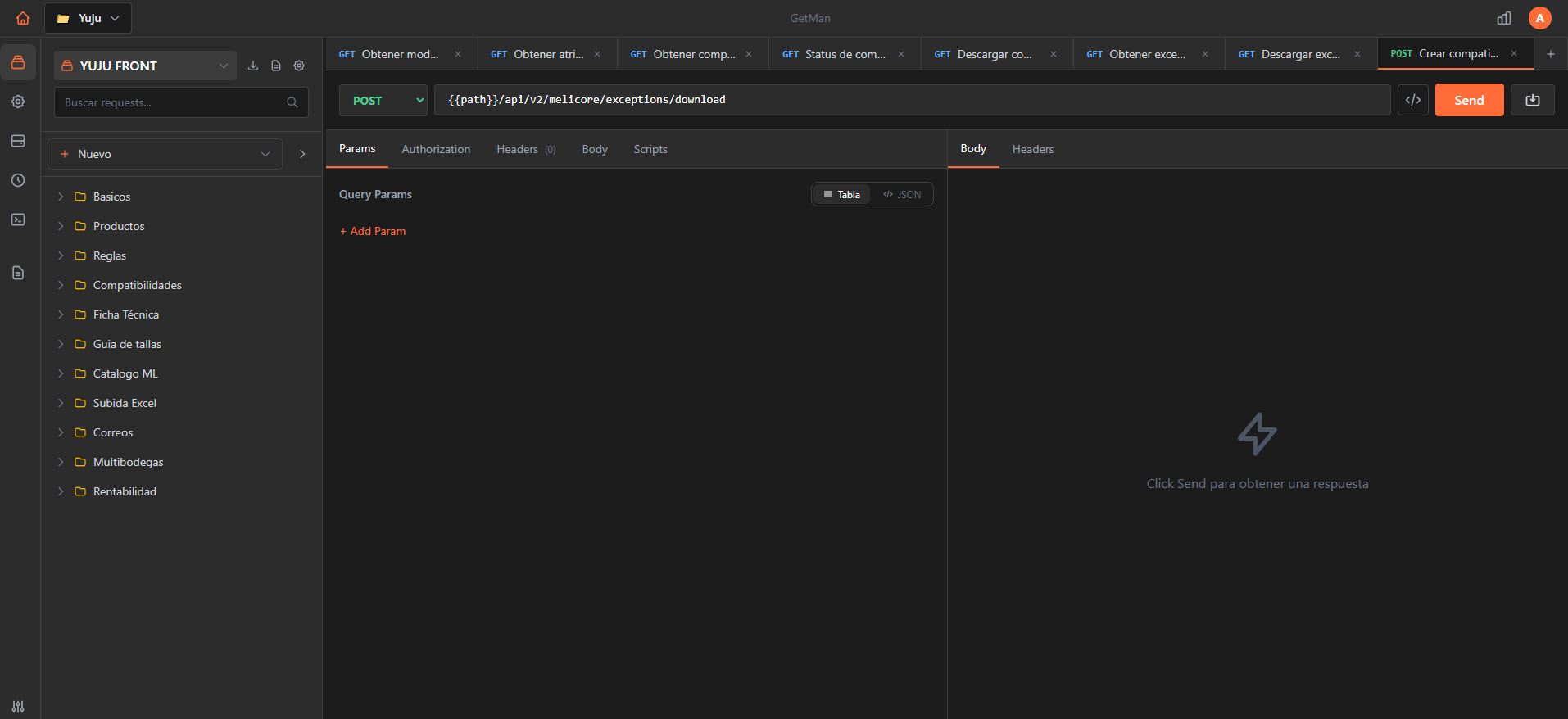The width and height of the screenshot is (1568, 719).
Task: Open the Yuju workspace dropdown
Action: 88,18
